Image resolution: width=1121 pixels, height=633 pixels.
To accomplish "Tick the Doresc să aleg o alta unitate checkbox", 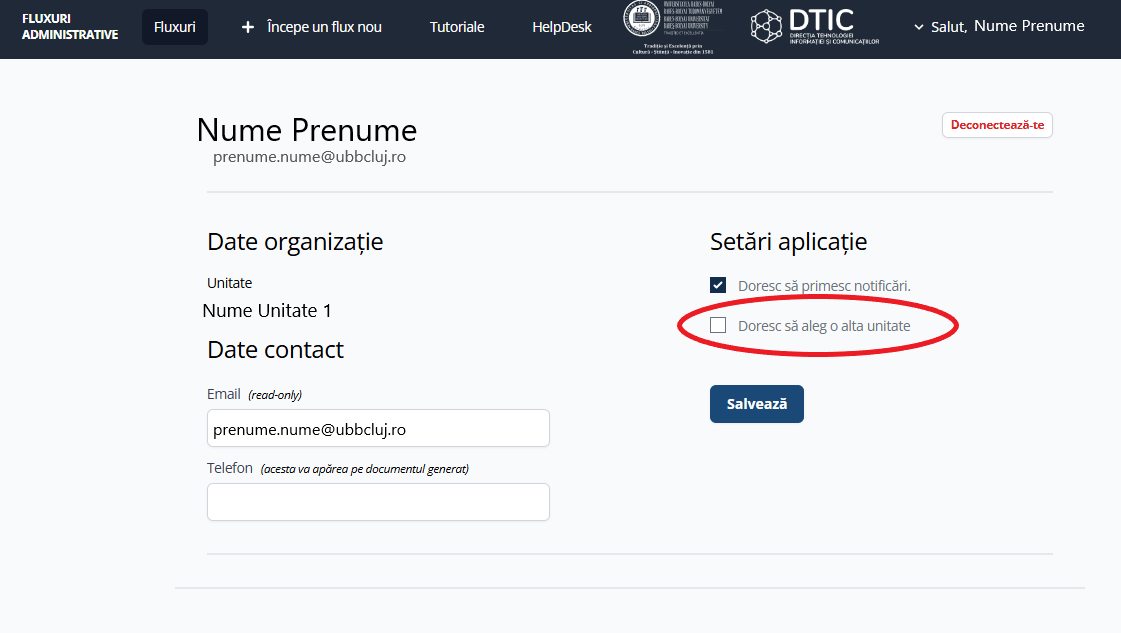I will coord(717,325).
